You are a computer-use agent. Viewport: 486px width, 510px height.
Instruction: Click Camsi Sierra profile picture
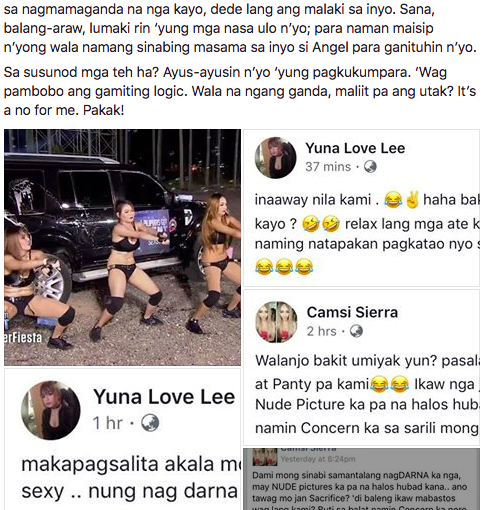point(276,322)
